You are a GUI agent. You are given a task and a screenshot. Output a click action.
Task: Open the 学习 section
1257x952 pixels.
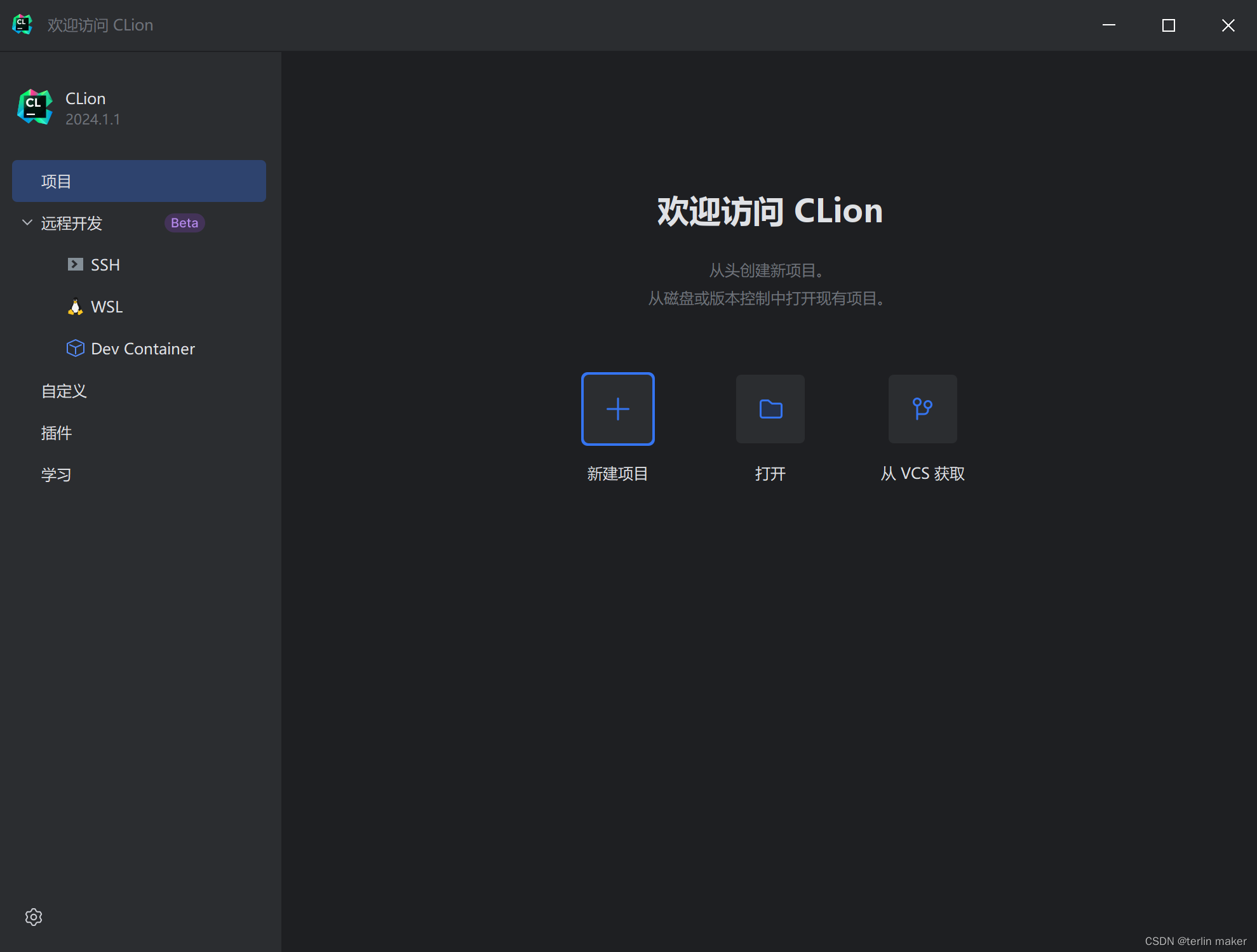click(x=57, y=474)
